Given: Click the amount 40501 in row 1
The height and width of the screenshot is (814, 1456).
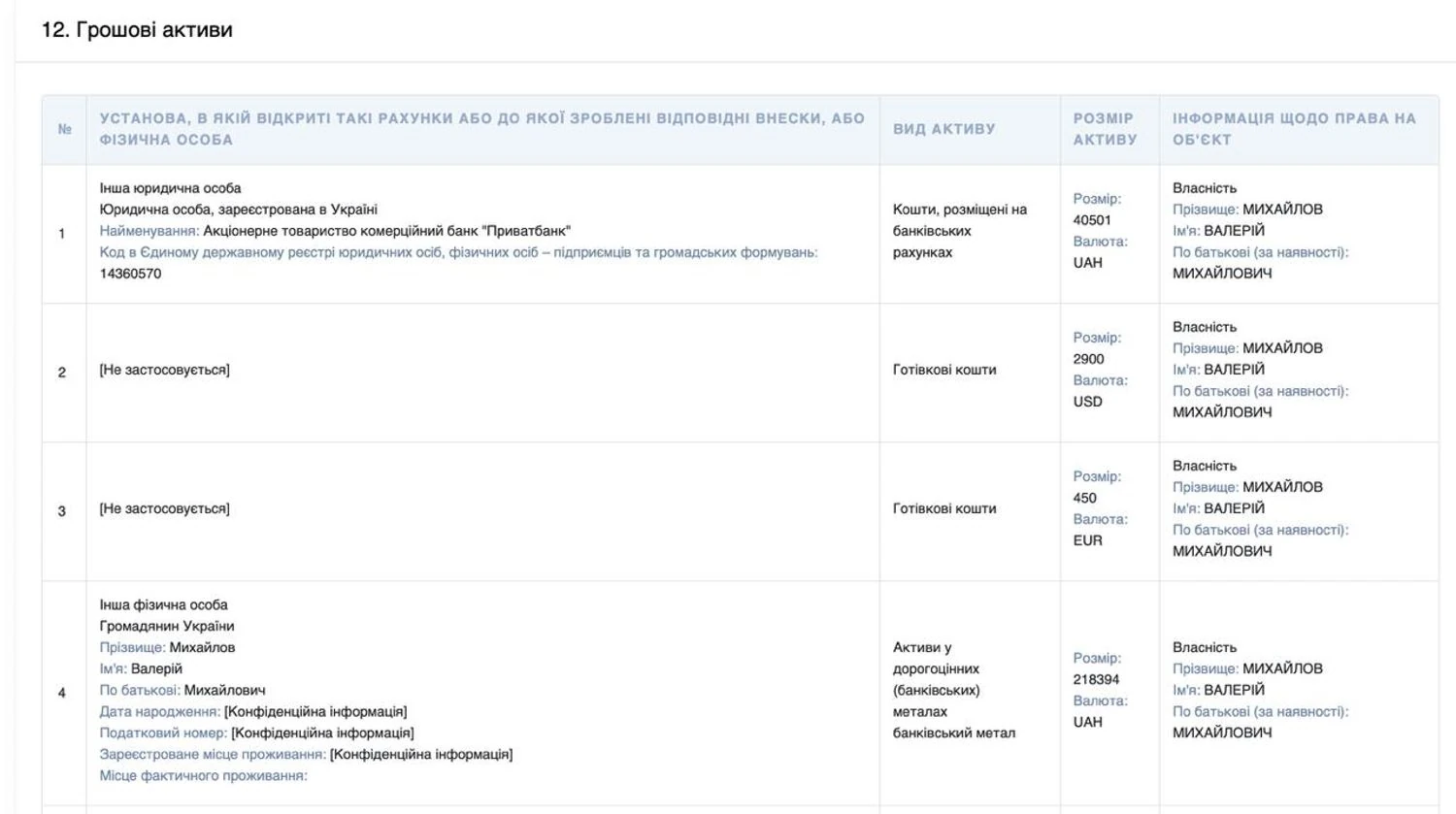Looking at the screenshot, I should coord(1092,220).
